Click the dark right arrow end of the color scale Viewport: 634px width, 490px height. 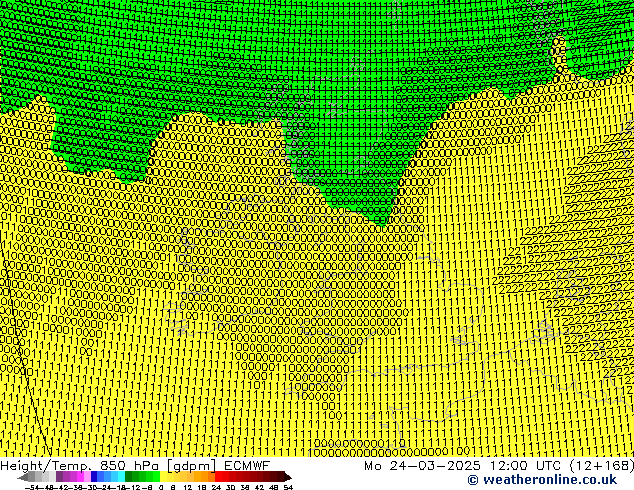coord(288,477)
